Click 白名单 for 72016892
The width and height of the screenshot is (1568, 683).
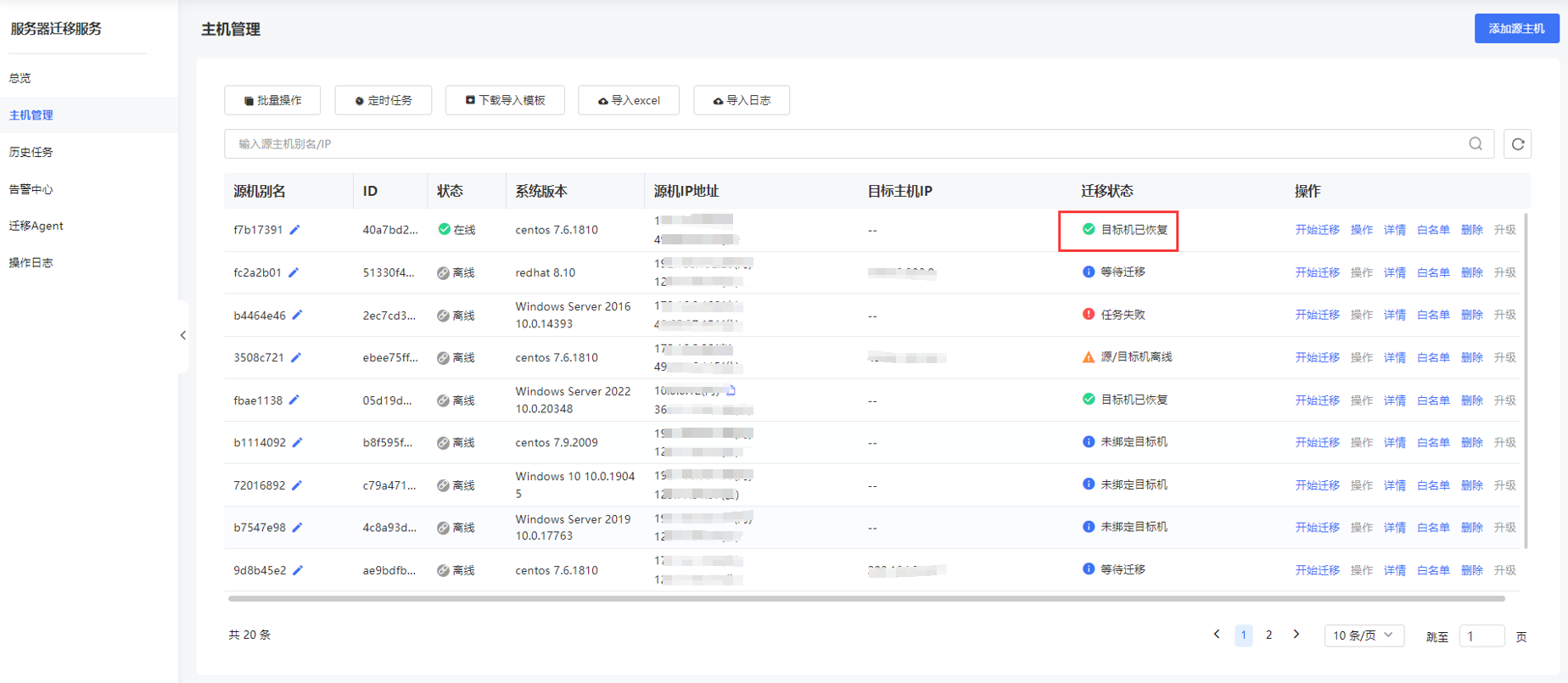pyautogui.click(x=1433, y=485)
